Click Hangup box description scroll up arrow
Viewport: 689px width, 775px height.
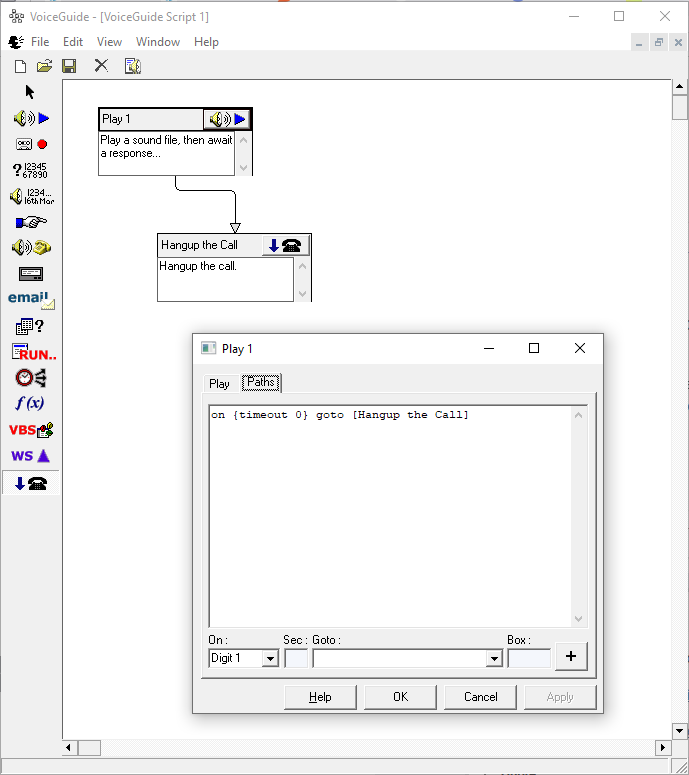(302, 266)
